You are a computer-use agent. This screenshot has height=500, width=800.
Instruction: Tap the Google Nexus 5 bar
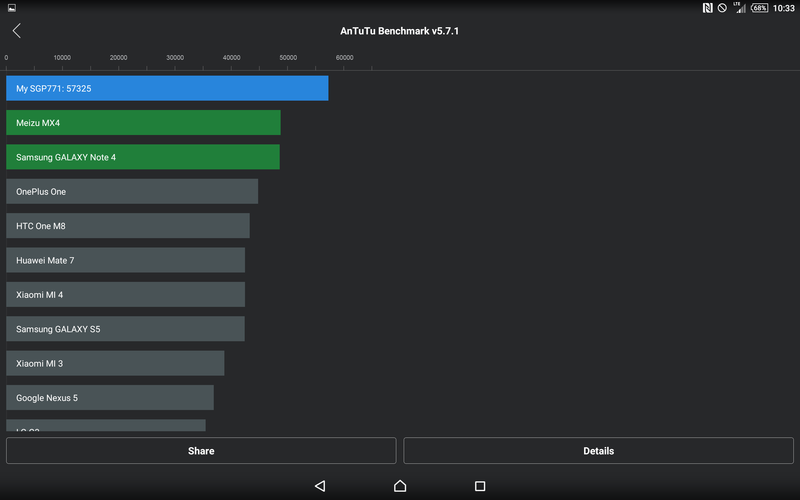pos(110,398)
